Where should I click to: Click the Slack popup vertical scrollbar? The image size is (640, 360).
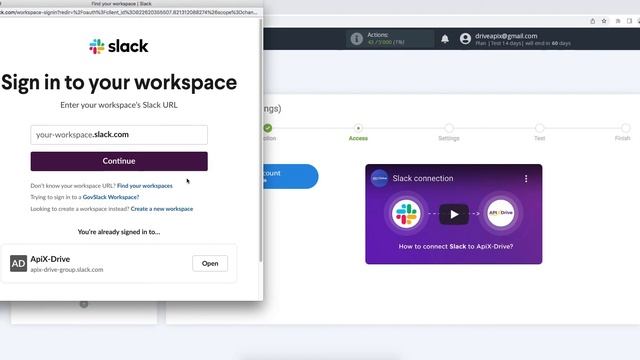(260, 141)
